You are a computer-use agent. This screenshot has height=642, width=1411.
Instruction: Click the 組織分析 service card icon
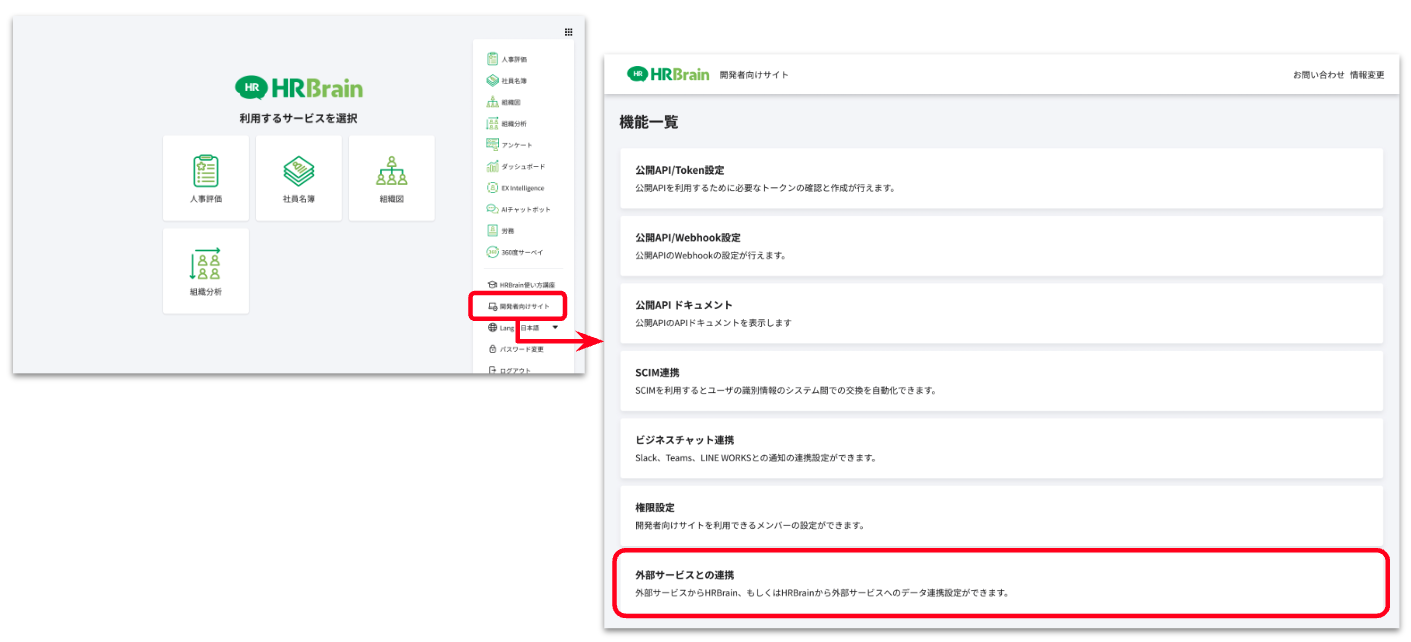click(x=205, y=264)
